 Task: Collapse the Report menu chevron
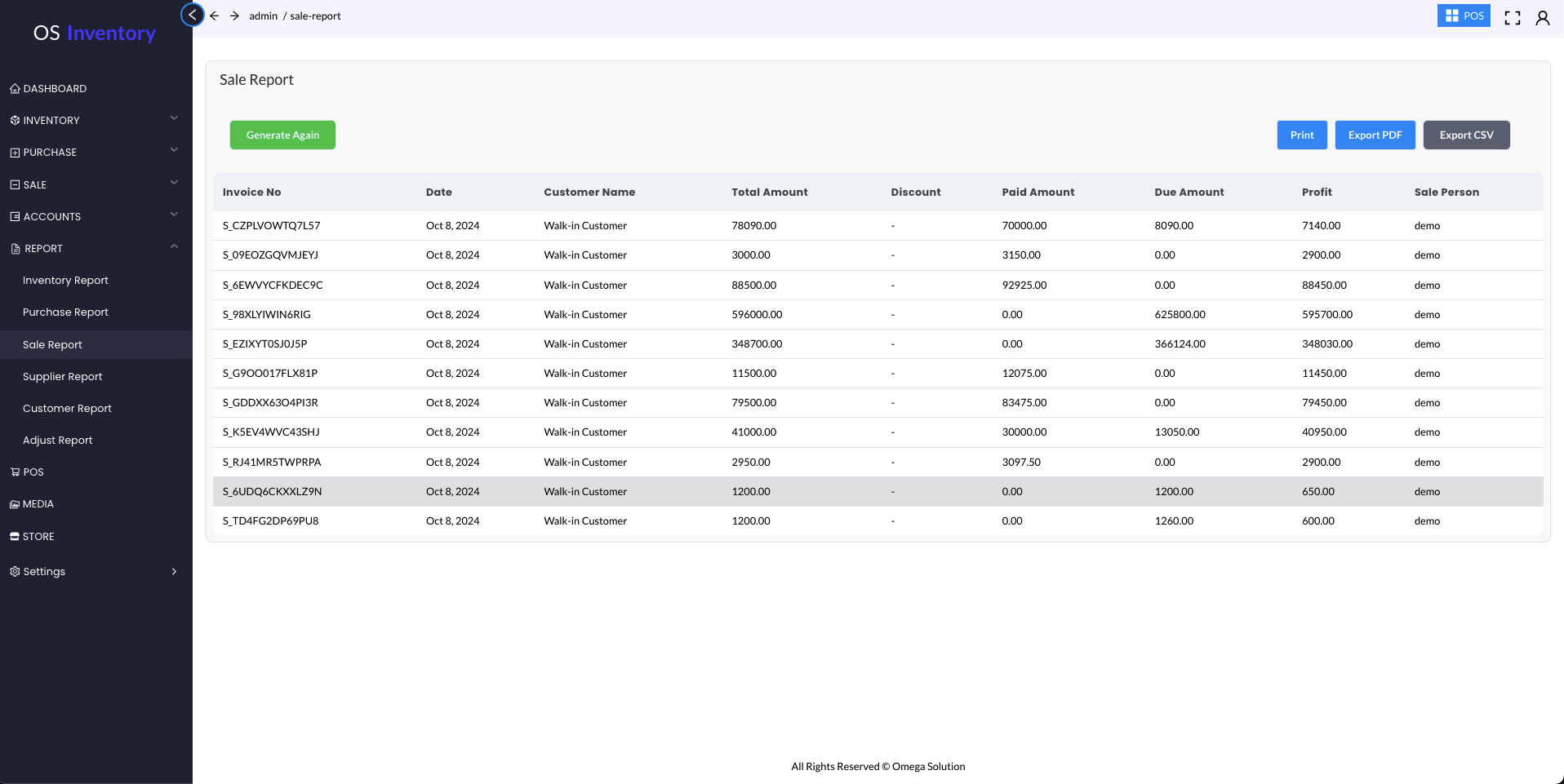coord(174,247)
